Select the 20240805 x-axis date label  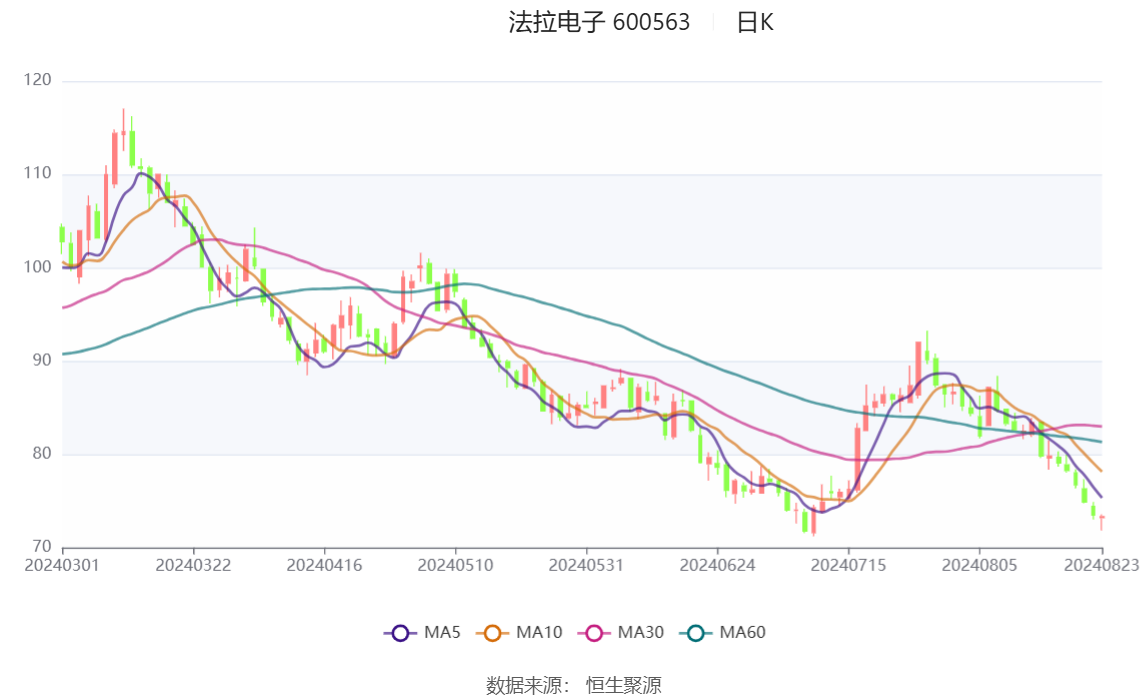point(980,566)
